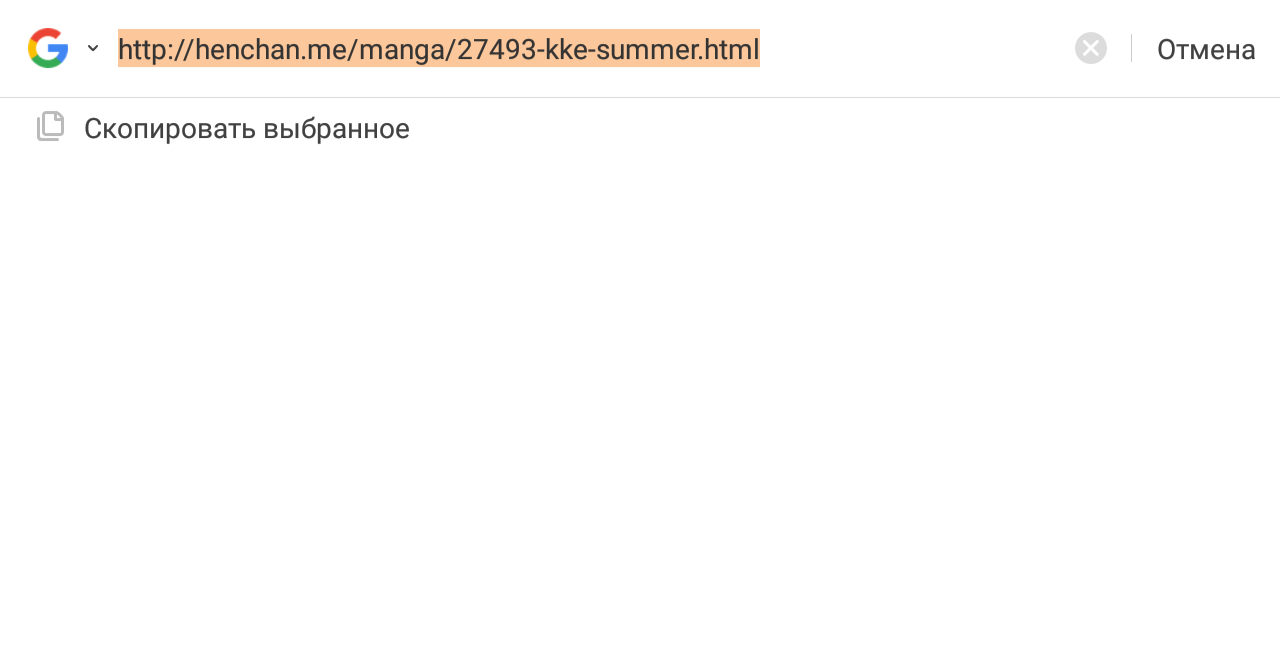Image resolution: width=1280 pixels, height=668 pixels.
Task: Tap the colorful G search engine icon
Action: click(x=48, y=48)
